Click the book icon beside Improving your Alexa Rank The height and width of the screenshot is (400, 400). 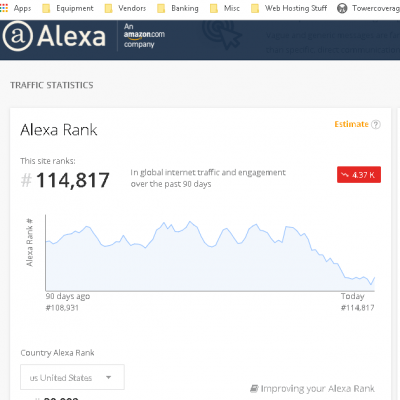point(254,388)
